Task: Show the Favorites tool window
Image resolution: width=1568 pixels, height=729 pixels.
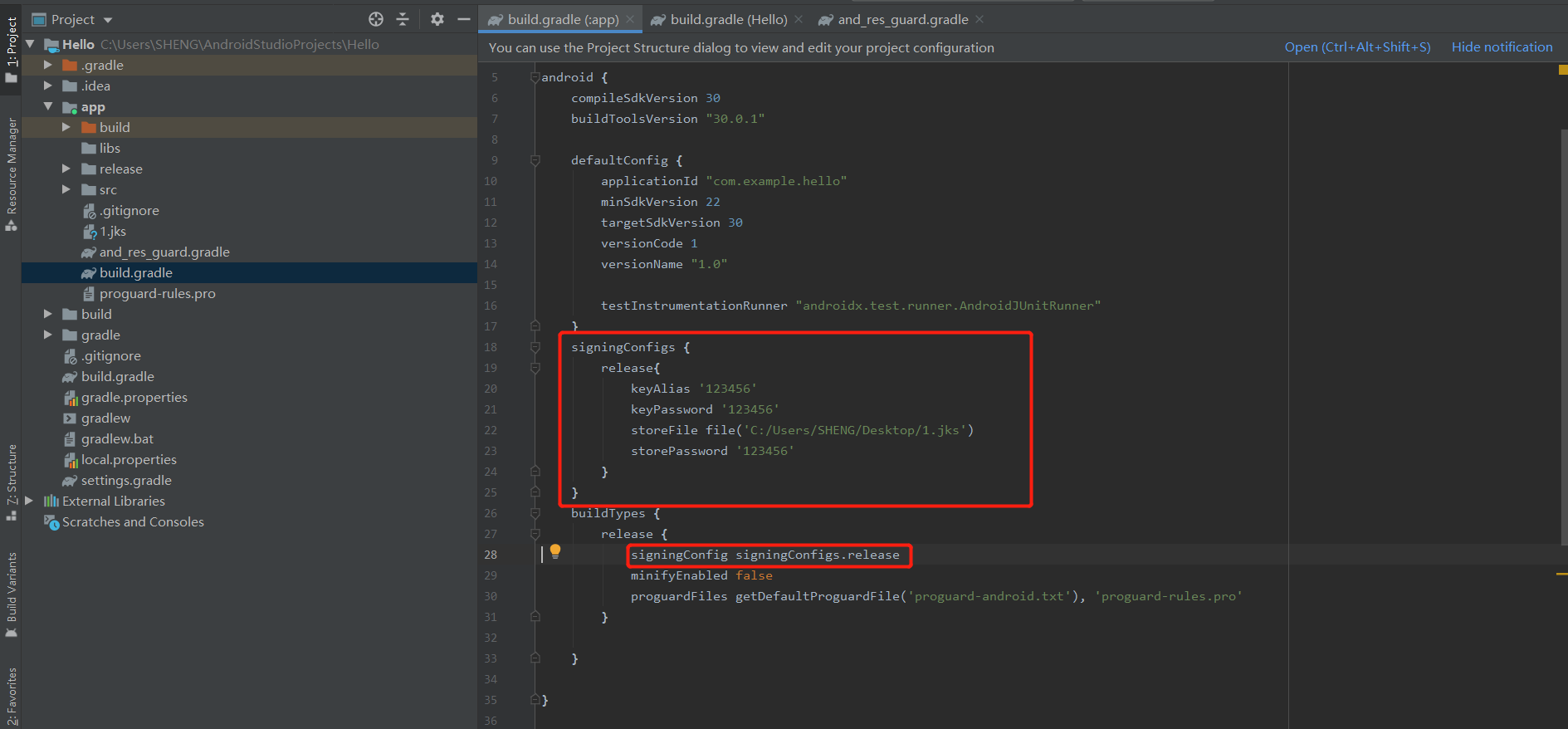Action: (x=12, y=696)
